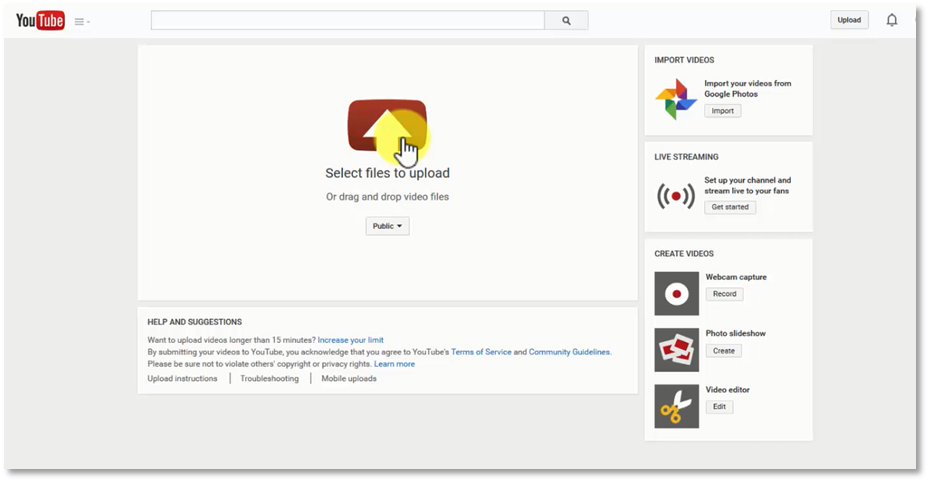The image size is (929, 482).
Task: Click the Record button
Action: tap(724, 294)
